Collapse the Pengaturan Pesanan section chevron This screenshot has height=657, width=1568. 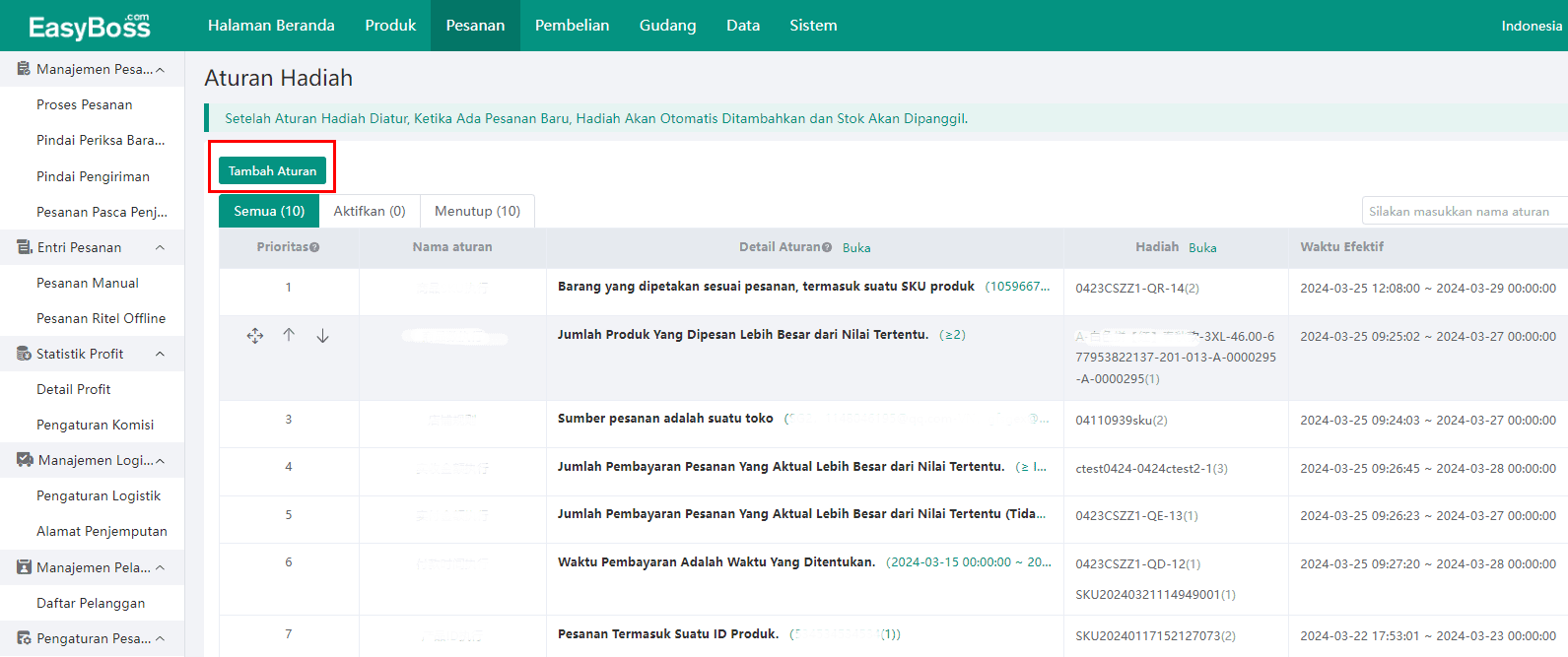pyautogui.click(x=161, y=638)
